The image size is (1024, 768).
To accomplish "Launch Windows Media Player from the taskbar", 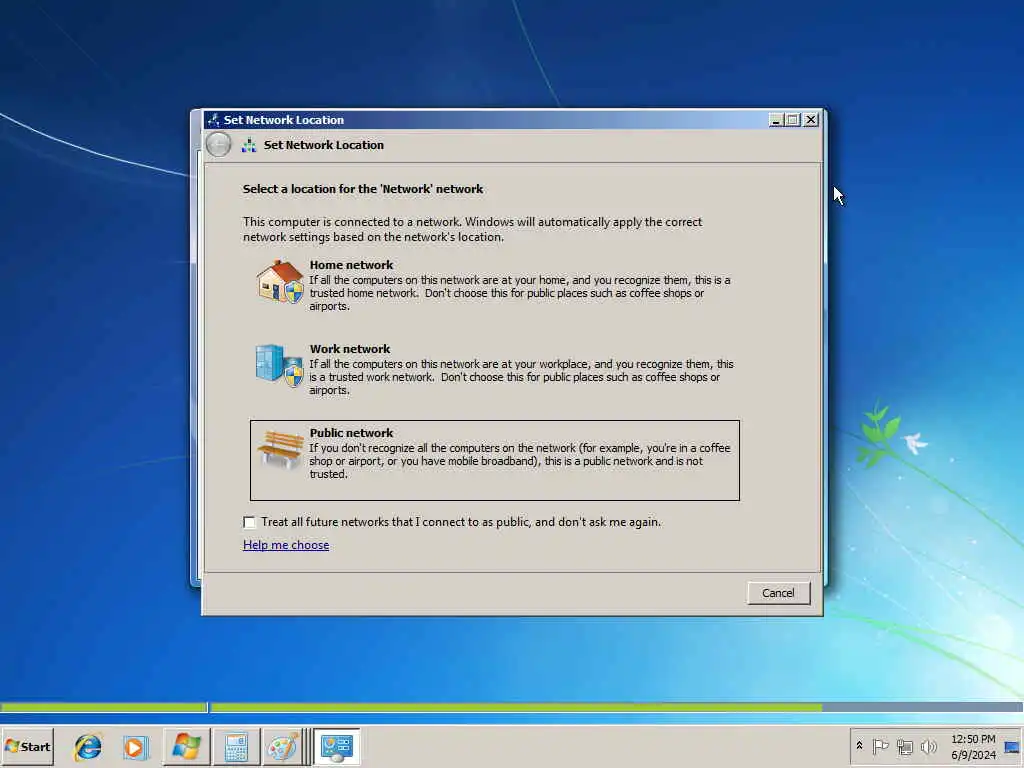I will (136, 746).
